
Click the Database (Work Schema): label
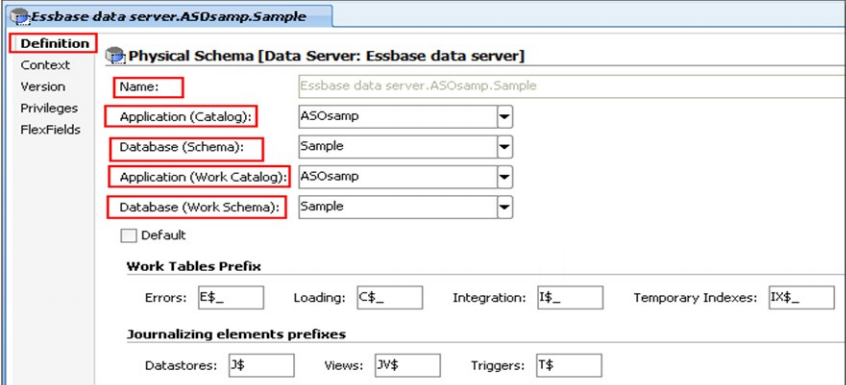click(x=199, y=207)
